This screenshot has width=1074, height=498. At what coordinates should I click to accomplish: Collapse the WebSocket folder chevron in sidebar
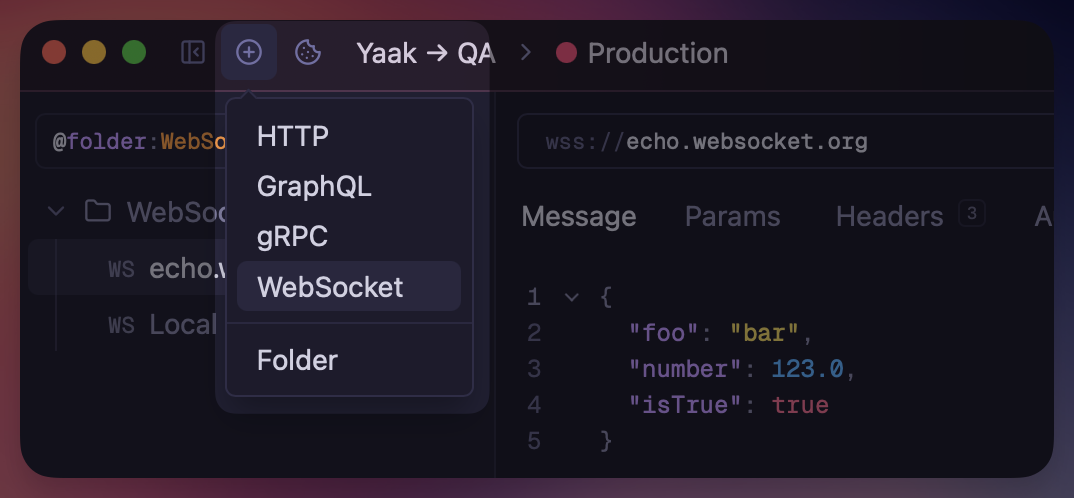click(x=57, y=212)
